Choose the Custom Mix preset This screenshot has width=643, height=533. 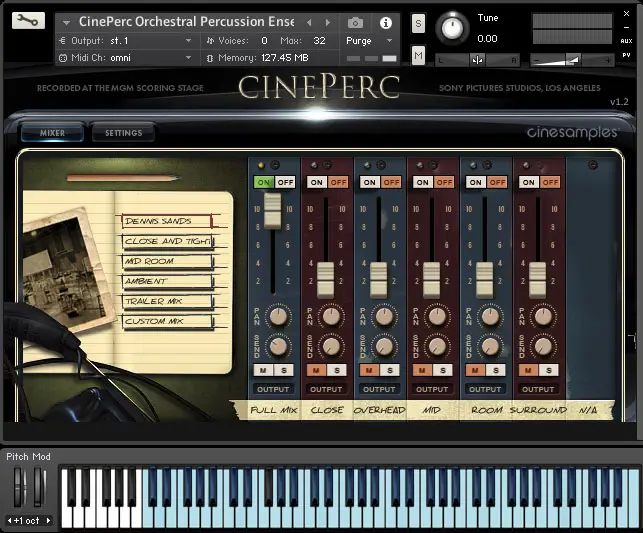pos(167,321)
